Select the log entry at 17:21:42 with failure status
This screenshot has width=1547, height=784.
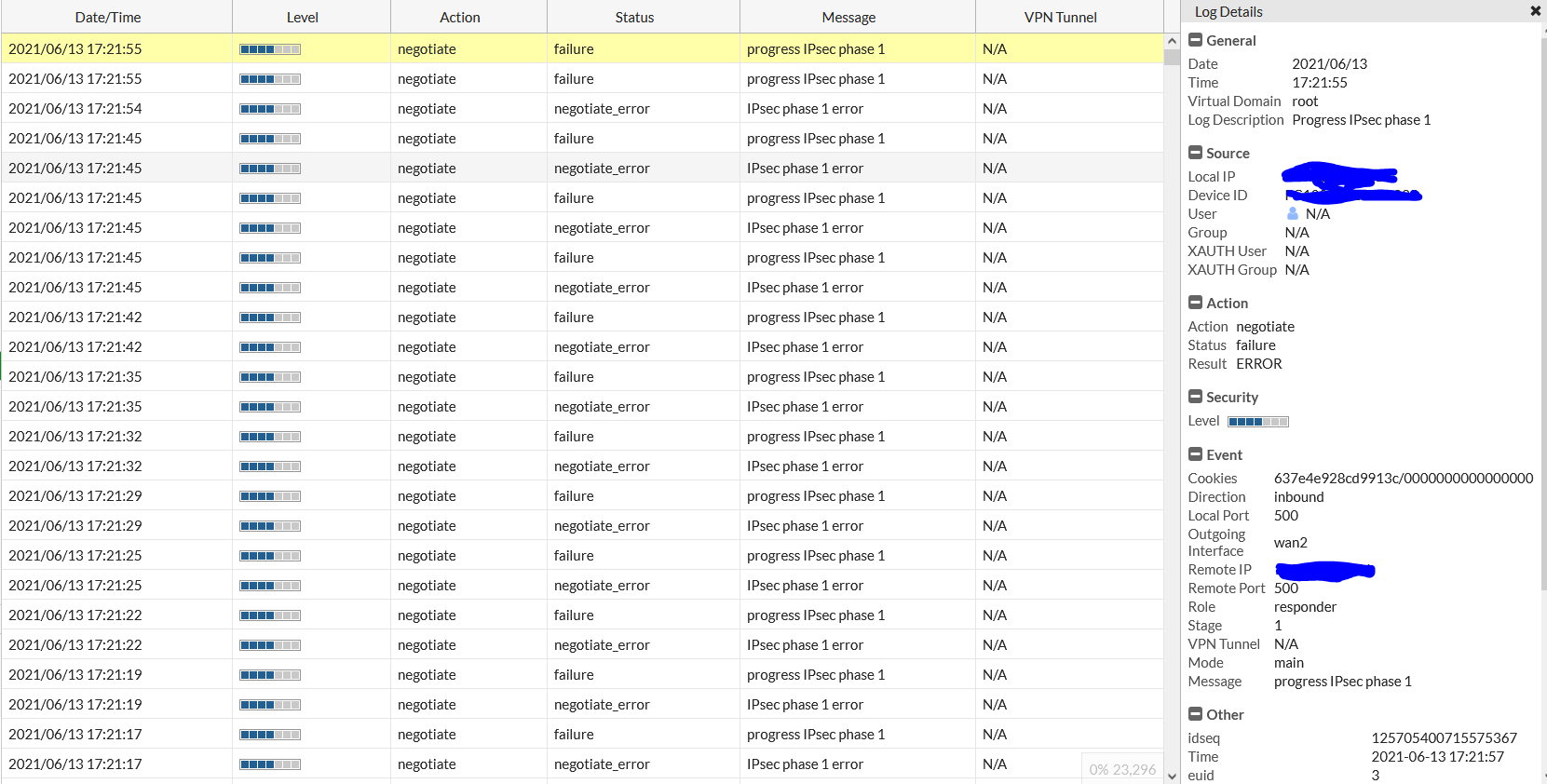559,318
